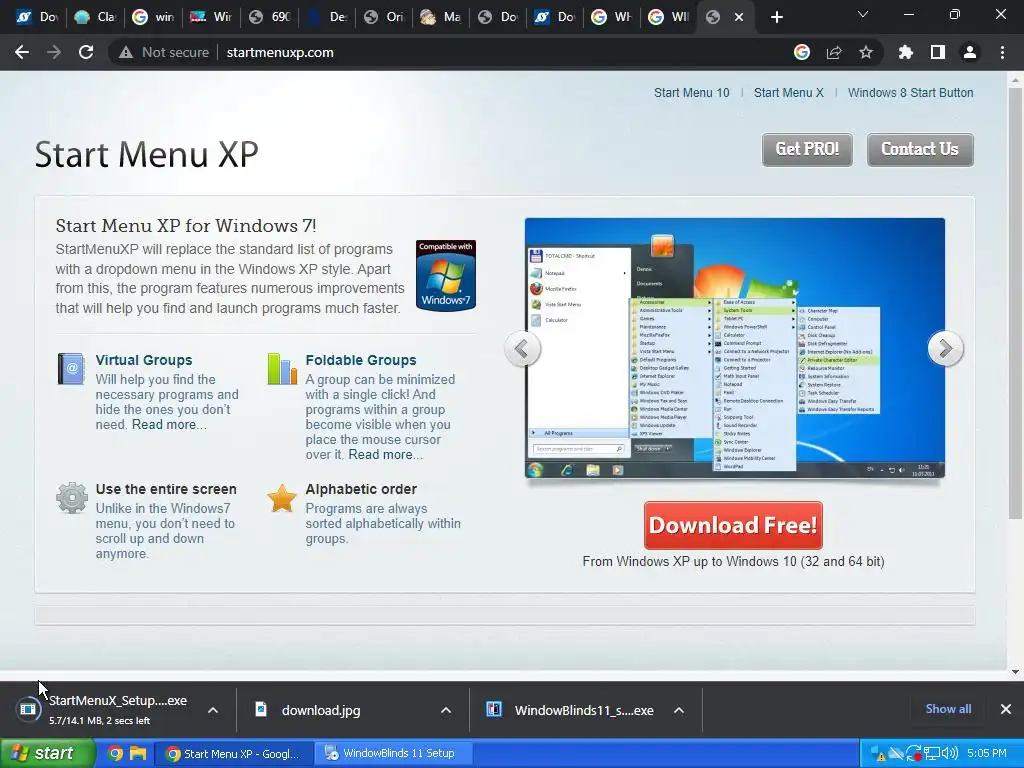Open the Chrome profile icon
1024x768 pixels.
point(970,52)
